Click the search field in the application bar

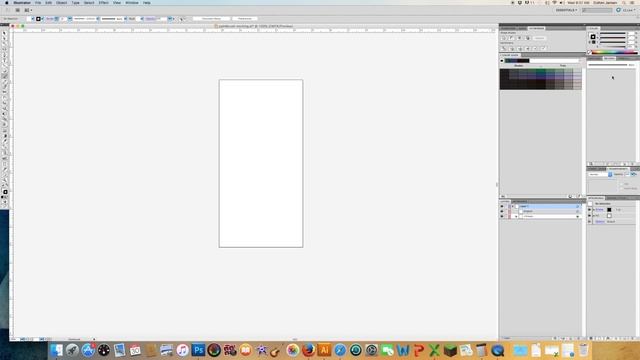[597, 10]
